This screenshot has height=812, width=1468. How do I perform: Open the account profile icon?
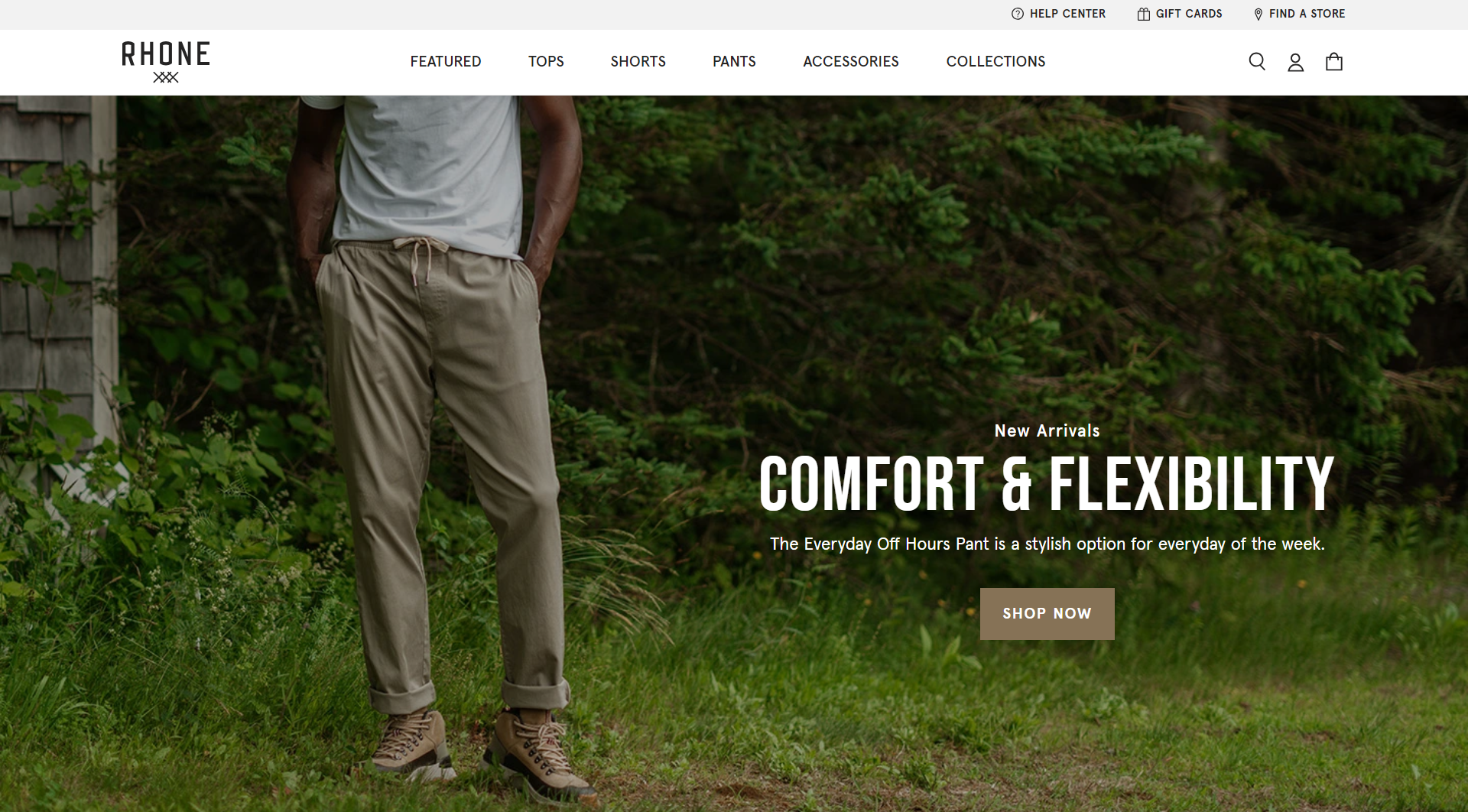click(x=1295, y=62)
